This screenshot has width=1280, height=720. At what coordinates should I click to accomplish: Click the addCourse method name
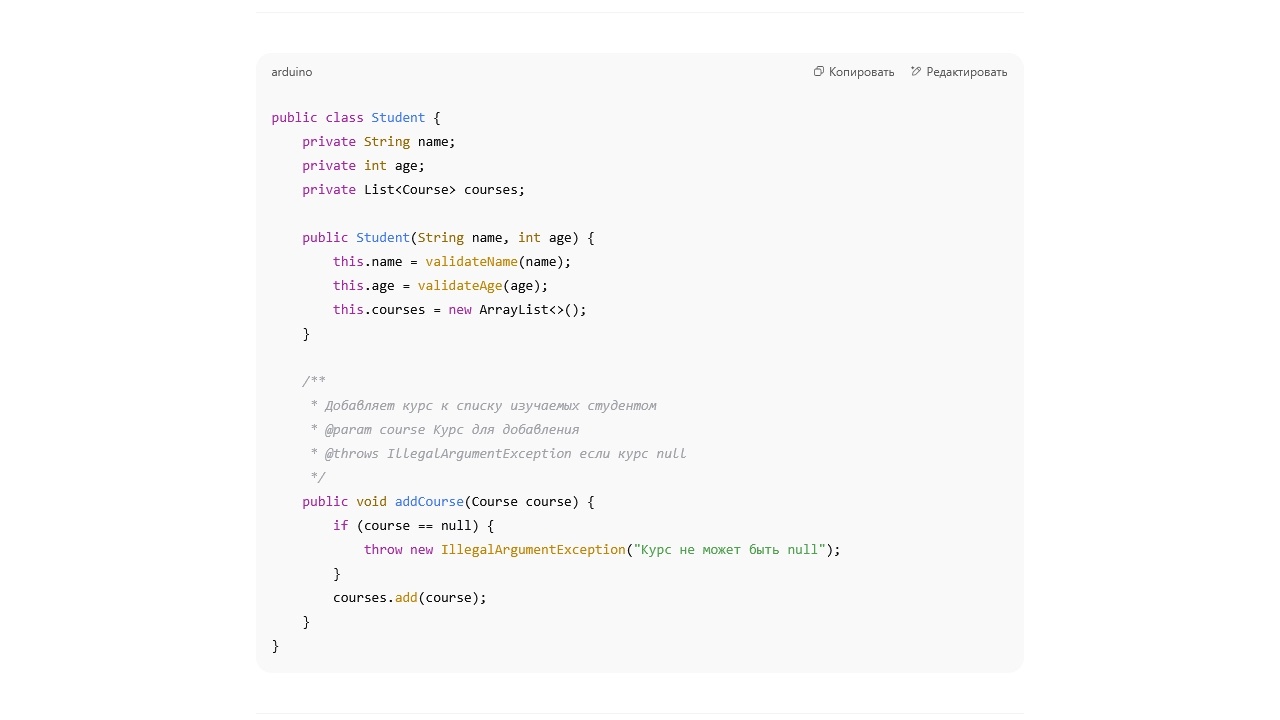click(x=429, y=501)
